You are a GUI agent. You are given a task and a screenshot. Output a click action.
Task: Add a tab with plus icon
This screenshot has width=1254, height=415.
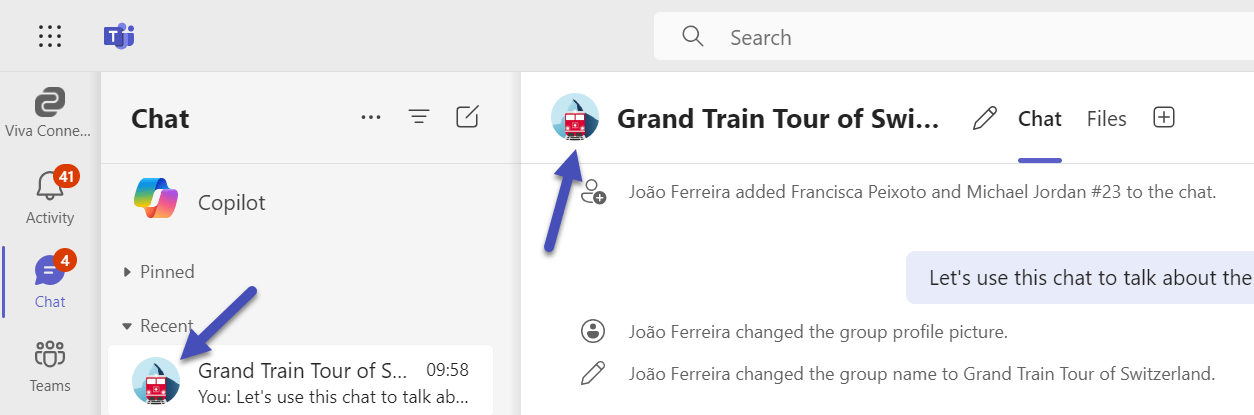[x=1164, y=118]
